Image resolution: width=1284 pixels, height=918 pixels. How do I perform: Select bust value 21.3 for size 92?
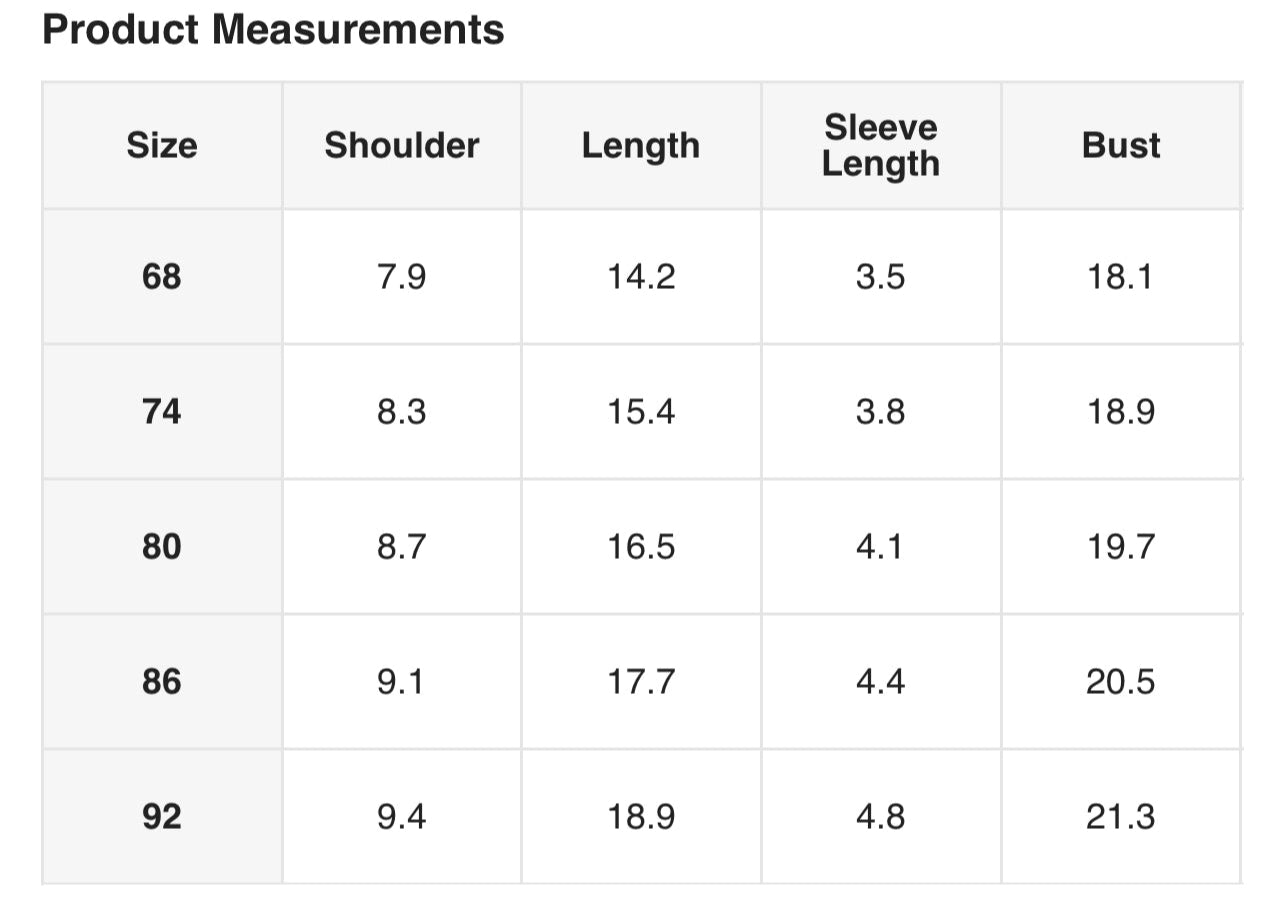[x=1121, y=817]
